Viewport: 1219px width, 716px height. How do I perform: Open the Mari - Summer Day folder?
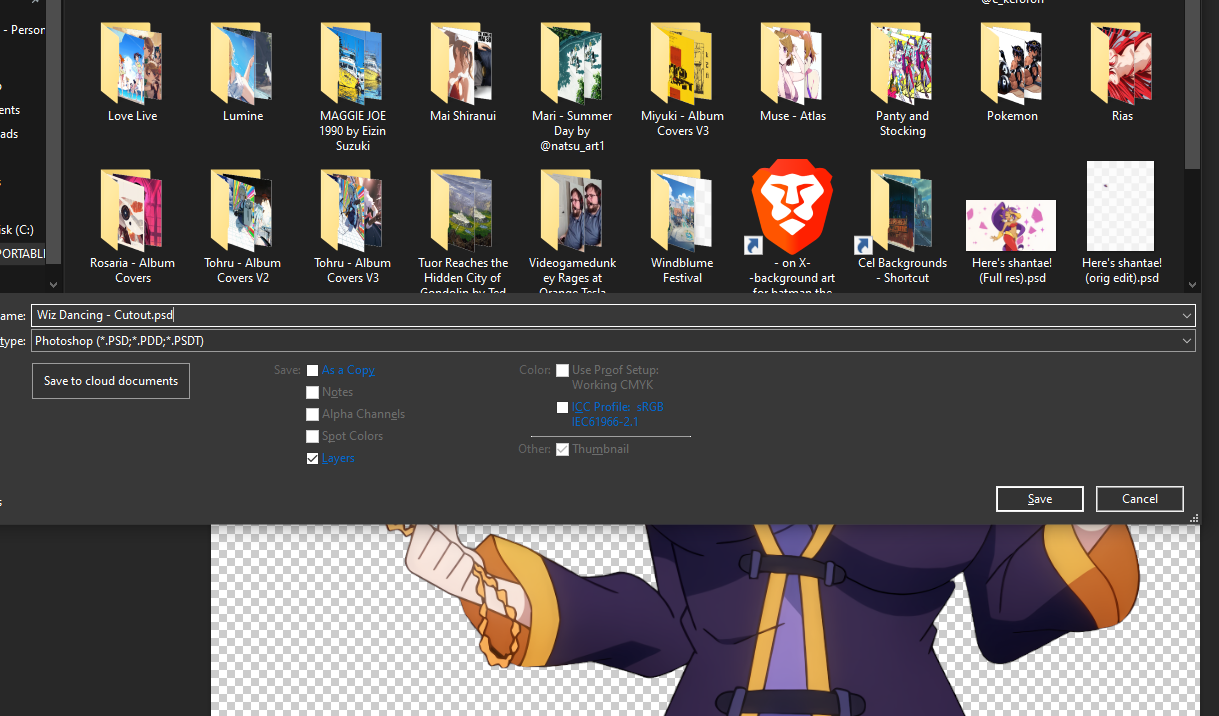tap(572, 64)
